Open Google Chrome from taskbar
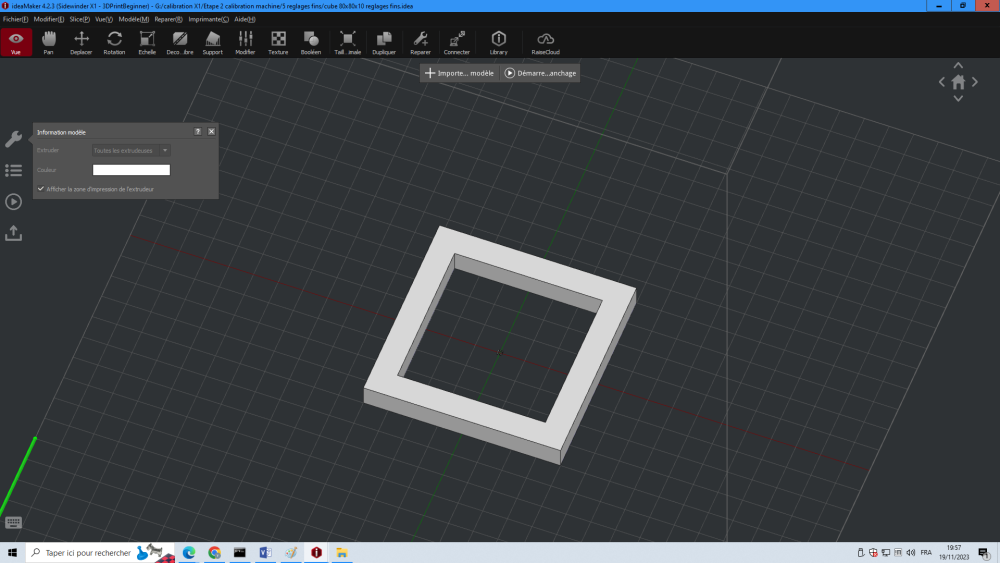The width and height of the screenshot is (1000, 563). (214, 553)
